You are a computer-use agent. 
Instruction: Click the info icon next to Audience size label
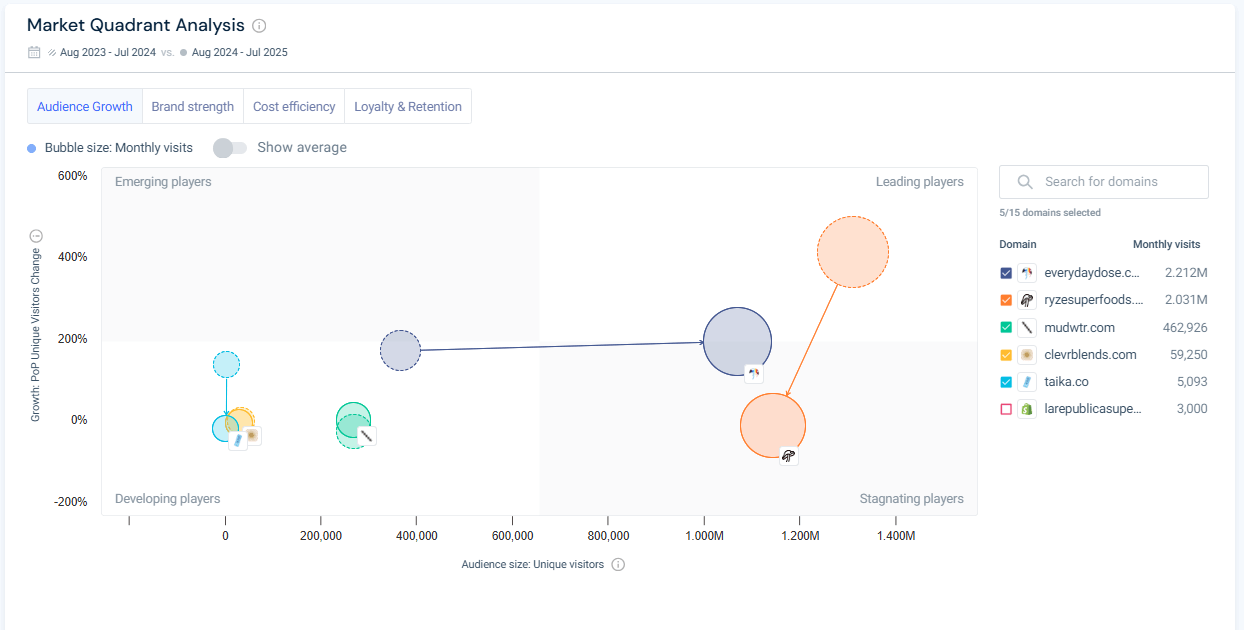click(618, 565)
